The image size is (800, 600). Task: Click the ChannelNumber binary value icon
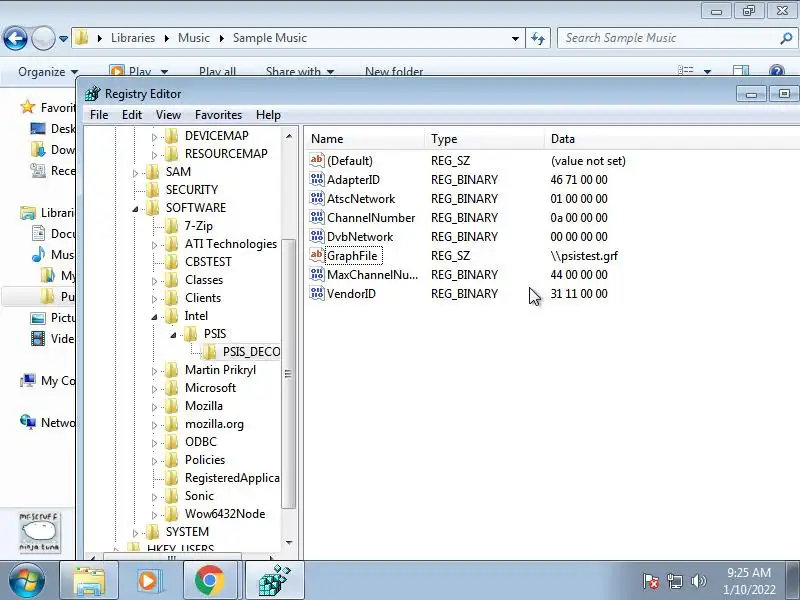point(317,217)
